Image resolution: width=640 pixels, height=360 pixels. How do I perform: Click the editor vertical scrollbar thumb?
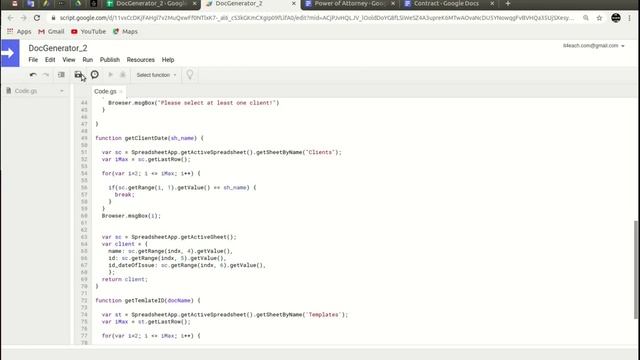click(636, 269)
